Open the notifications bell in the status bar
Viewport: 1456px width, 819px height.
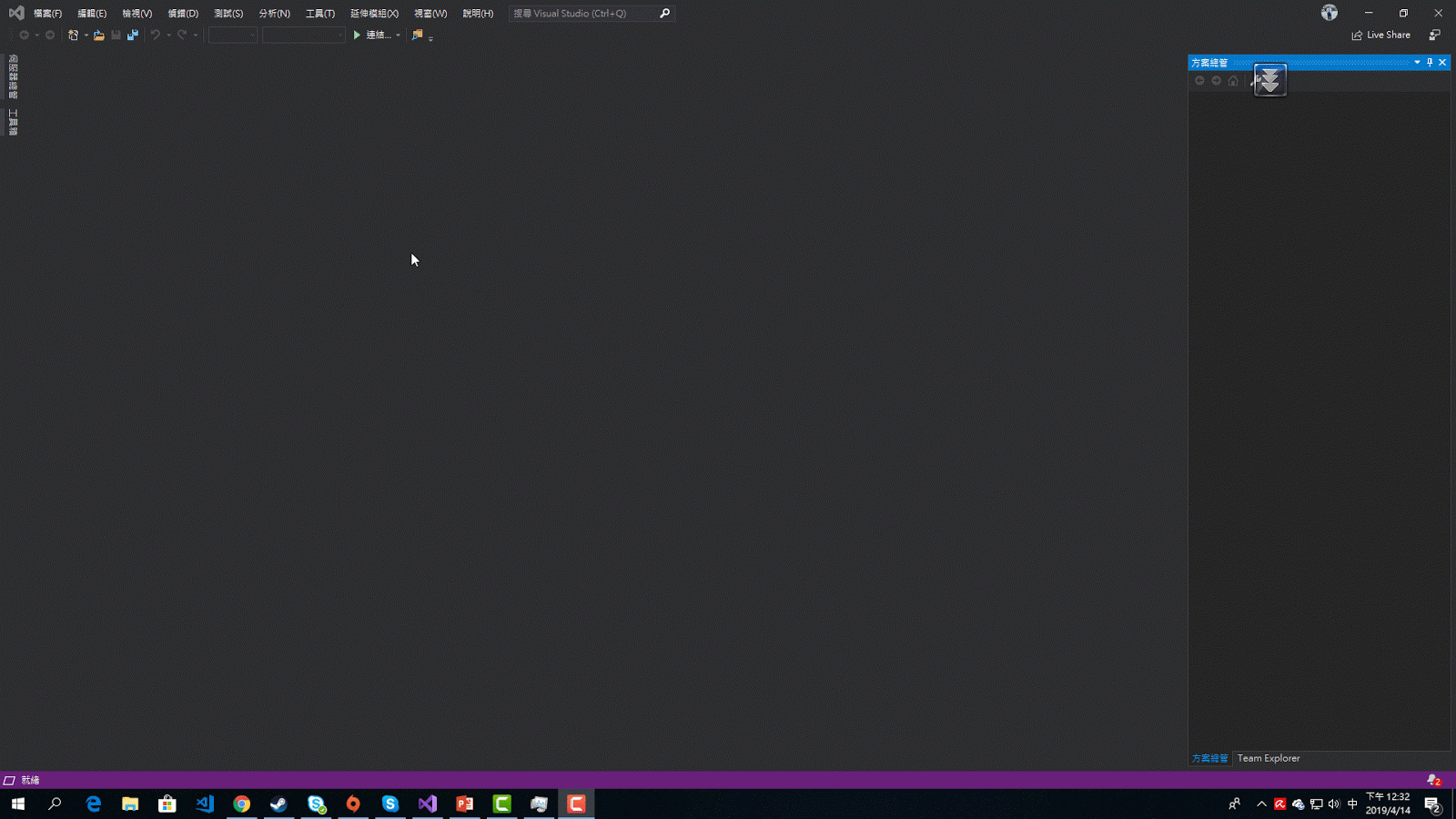pos(1431,780)
